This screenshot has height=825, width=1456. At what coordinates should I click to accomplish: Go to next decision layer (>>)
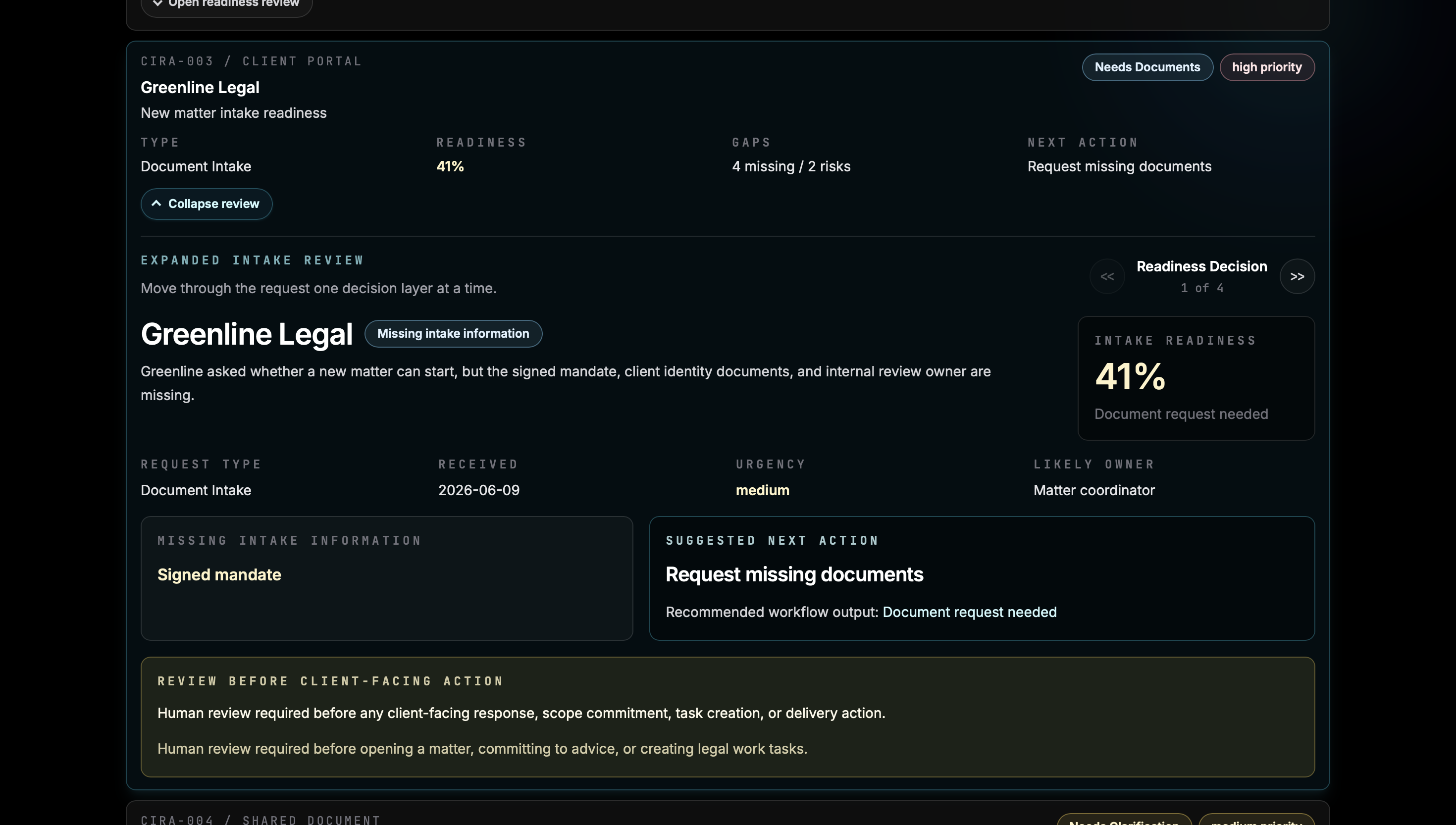pyautogui.click(x=1297, y=276)
